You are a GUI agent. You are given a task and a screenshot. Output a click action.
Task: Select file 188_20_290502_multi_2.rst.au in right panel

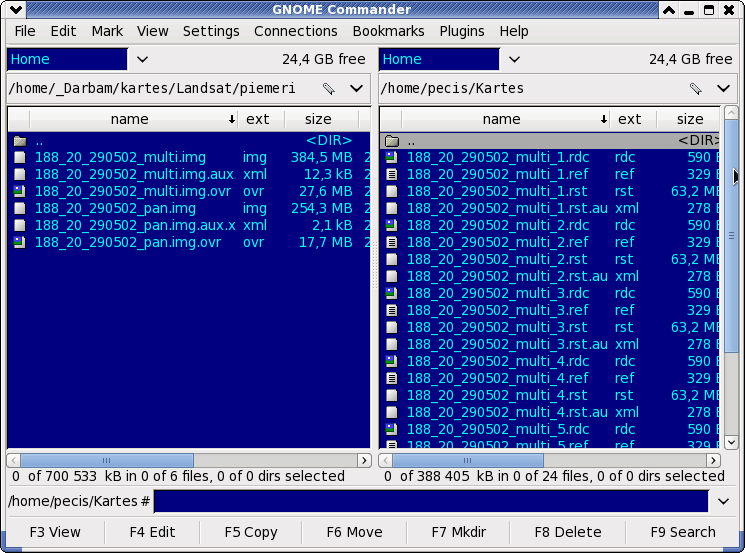click(x=550, y=276)
